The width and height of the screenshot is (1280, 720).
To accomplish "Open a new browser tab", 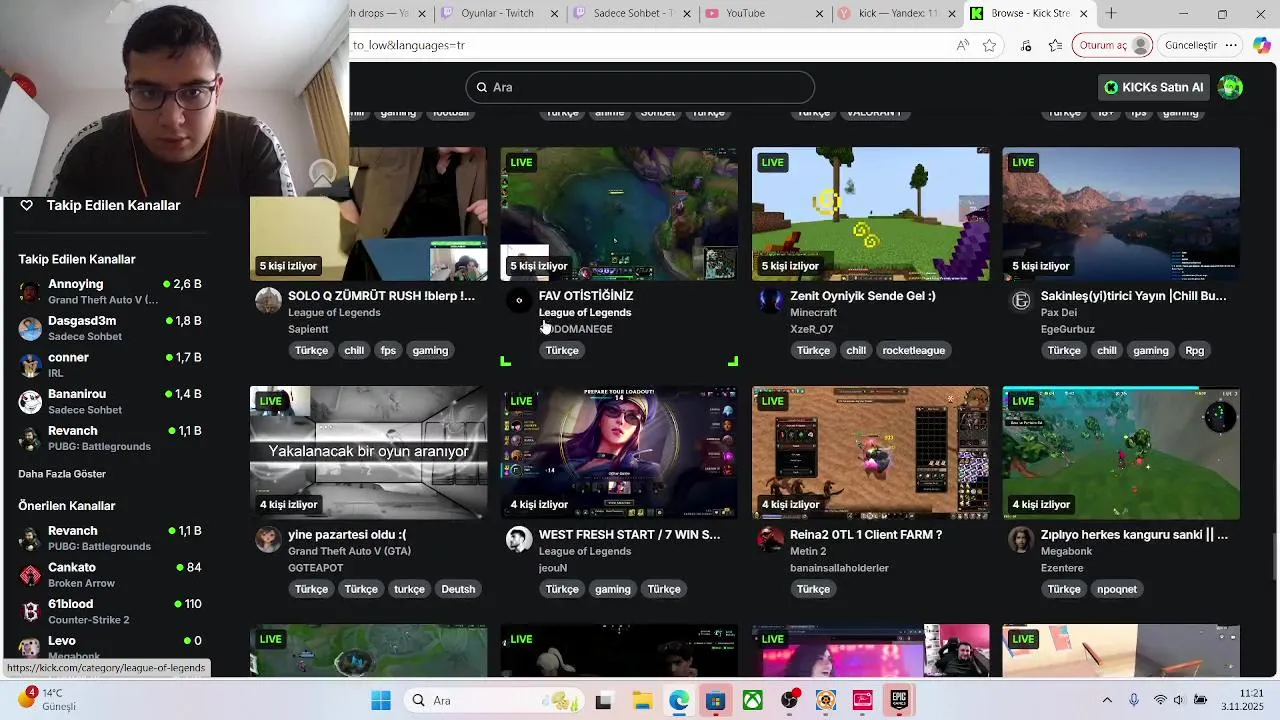I will coord(1111,14).
